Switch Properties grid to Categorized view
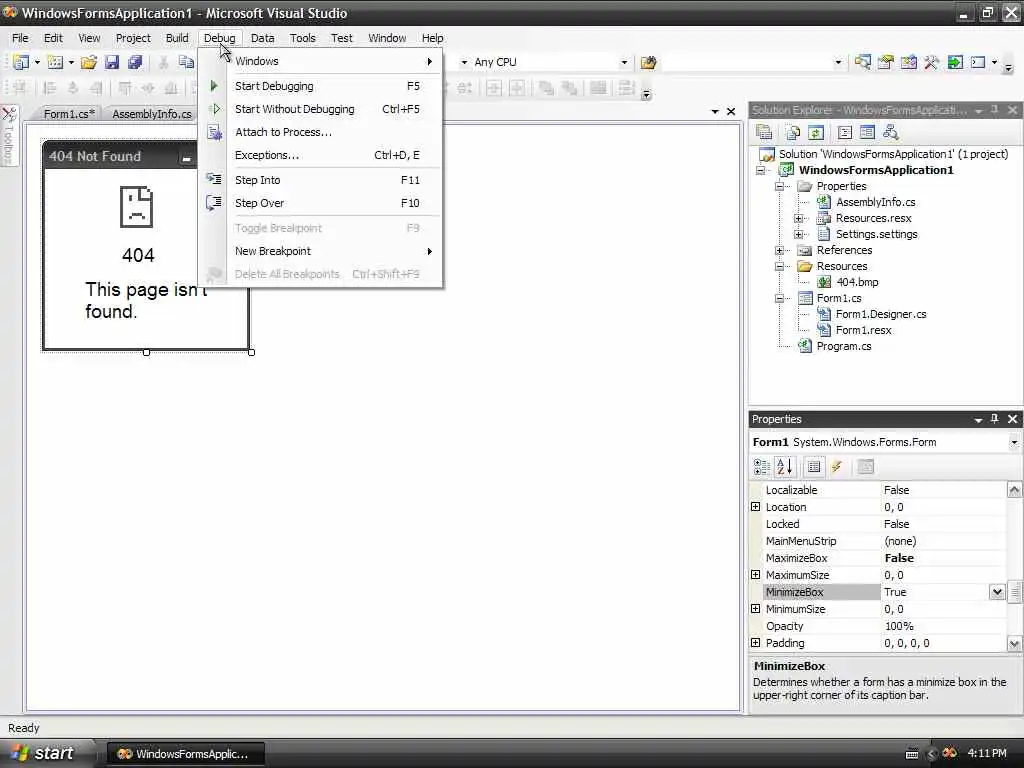Image resolution: width=1024 pixels, height=768 pixels. pyautogui.click(x=761, y=466)
